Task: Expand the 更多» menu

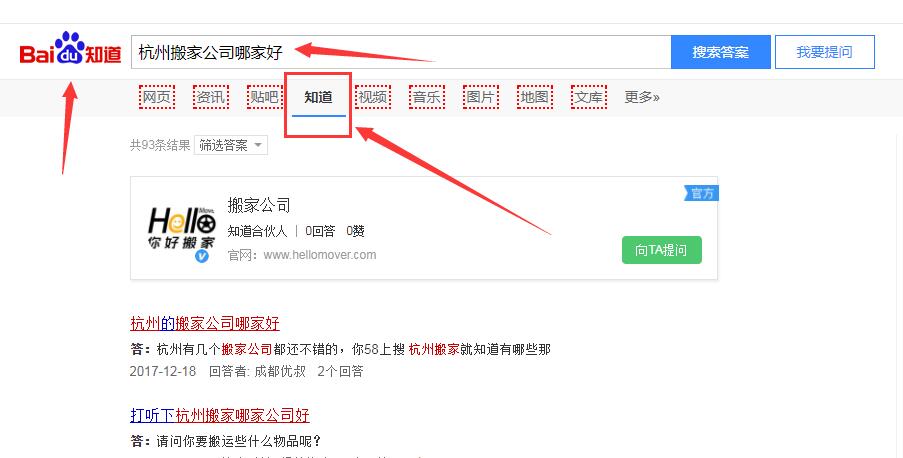Action: (x=642, y=97)
